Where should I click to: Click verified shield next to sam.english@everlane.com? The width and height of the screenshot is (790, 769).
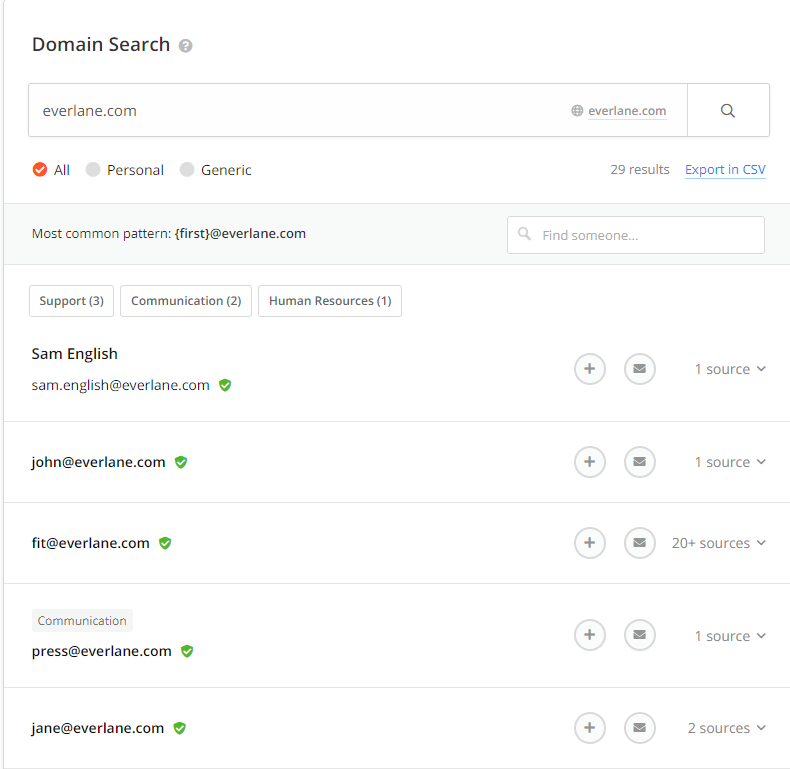point(225,385)
